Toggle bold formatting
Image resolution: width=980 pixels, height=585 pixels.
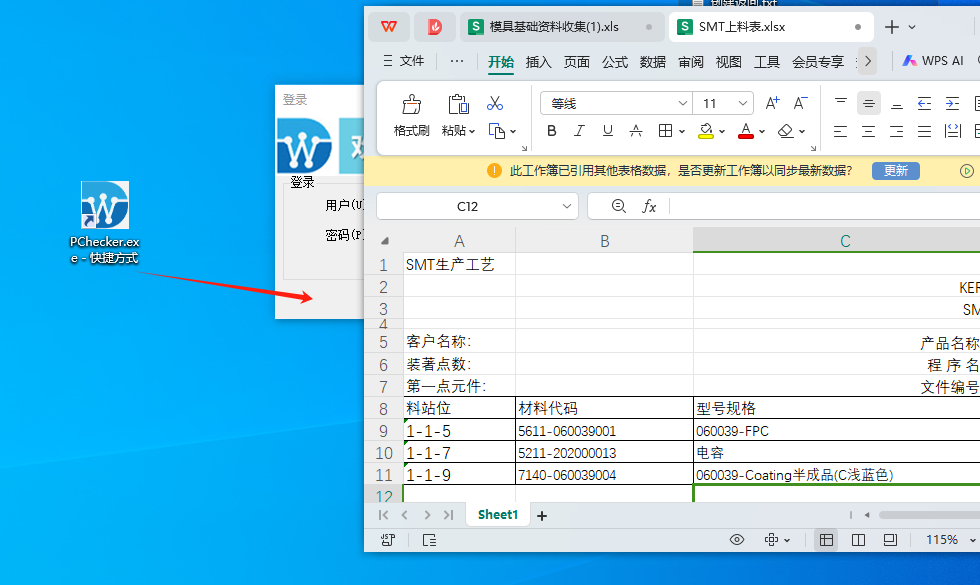point(551,131)
